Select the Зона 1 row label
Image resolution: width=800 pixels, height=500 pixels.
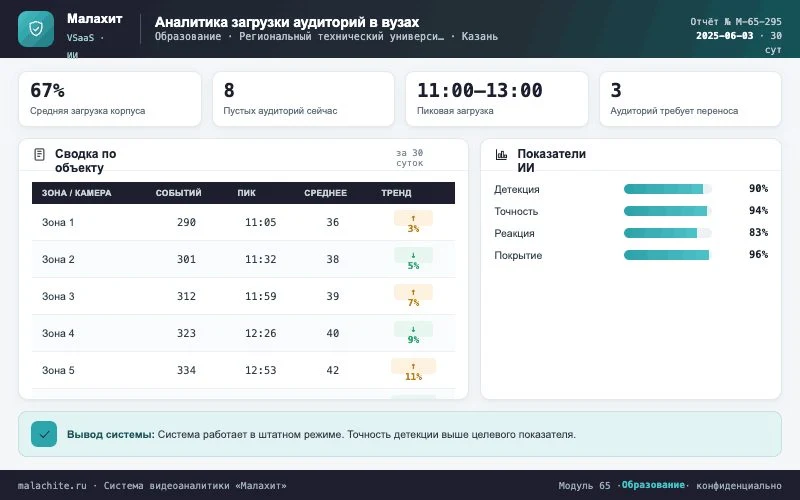click(58, 222)
